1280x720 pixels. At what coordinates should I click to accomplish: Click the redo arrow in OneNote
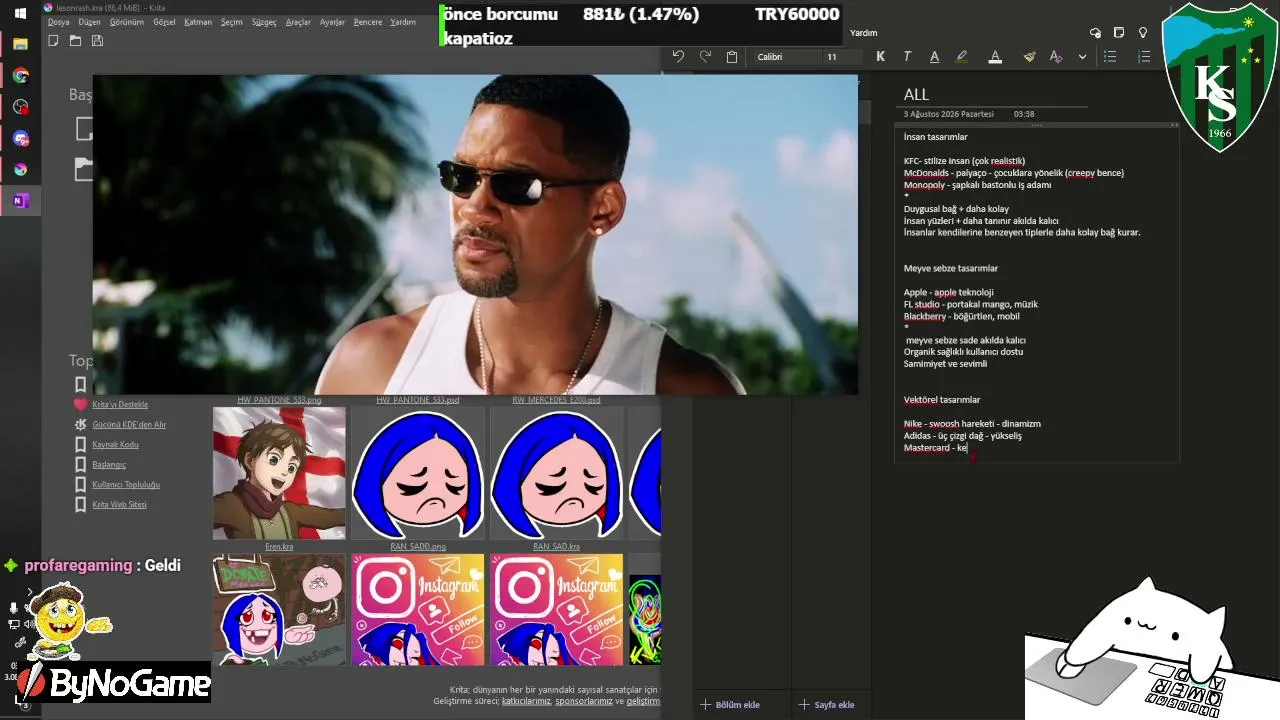(x=705, y=57)
